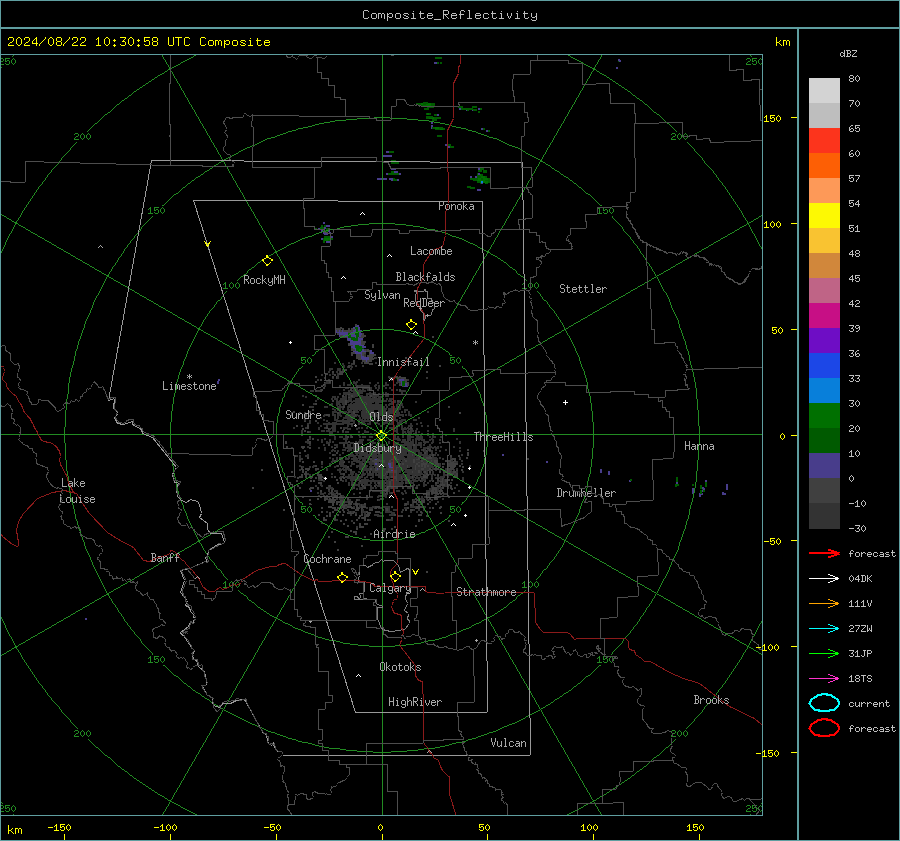Click the asterisk marker above Limestone
Image resolution: width=900 pixels, height=841 pixels.
(189, 377)
